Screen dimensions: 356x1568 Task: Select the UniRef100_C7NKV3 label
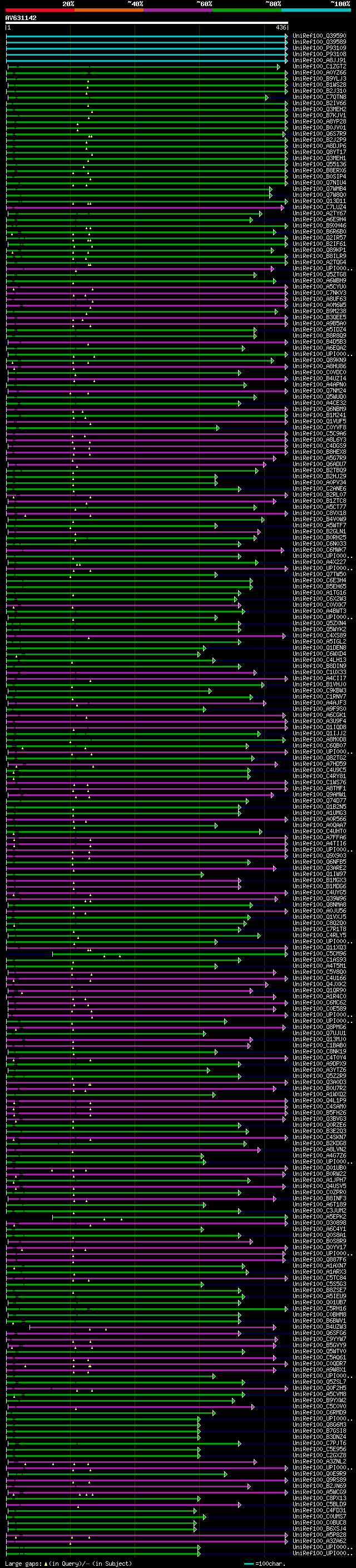coord(319,293)
